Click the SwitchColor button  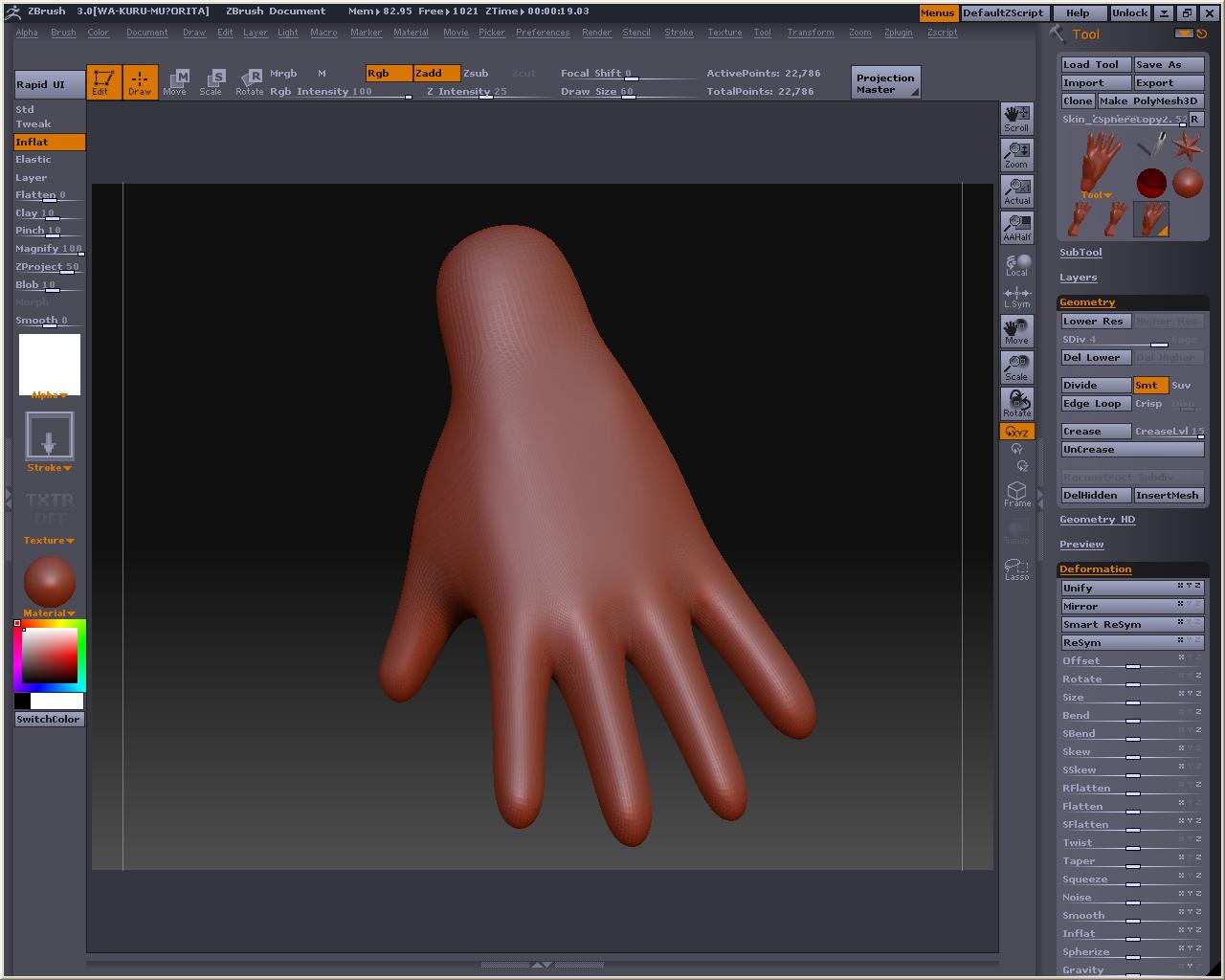pyautogui.click(x=49, y=719)
